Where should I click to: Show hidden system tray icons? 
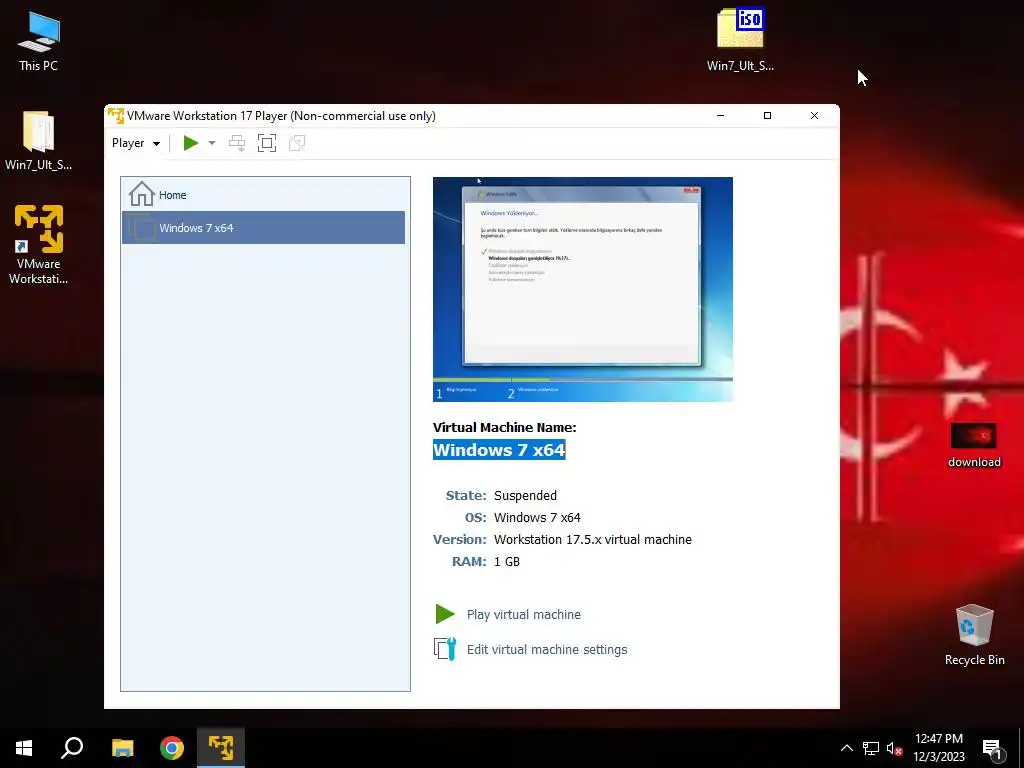846,748
